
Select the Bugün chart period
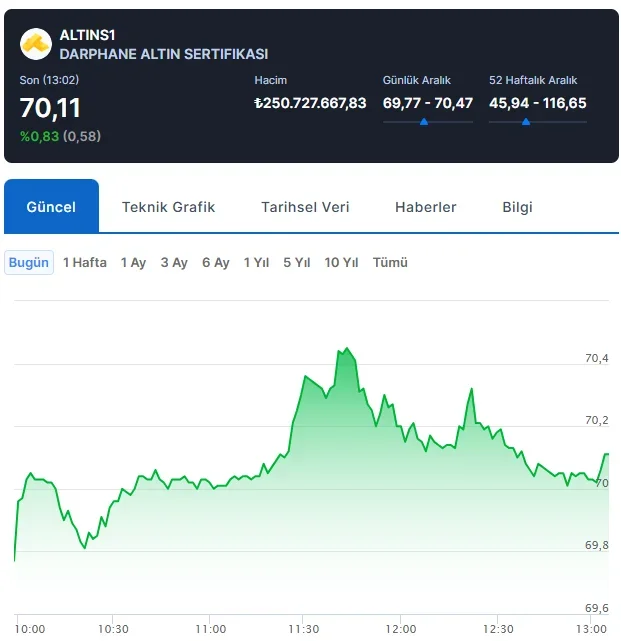(29, 262)
